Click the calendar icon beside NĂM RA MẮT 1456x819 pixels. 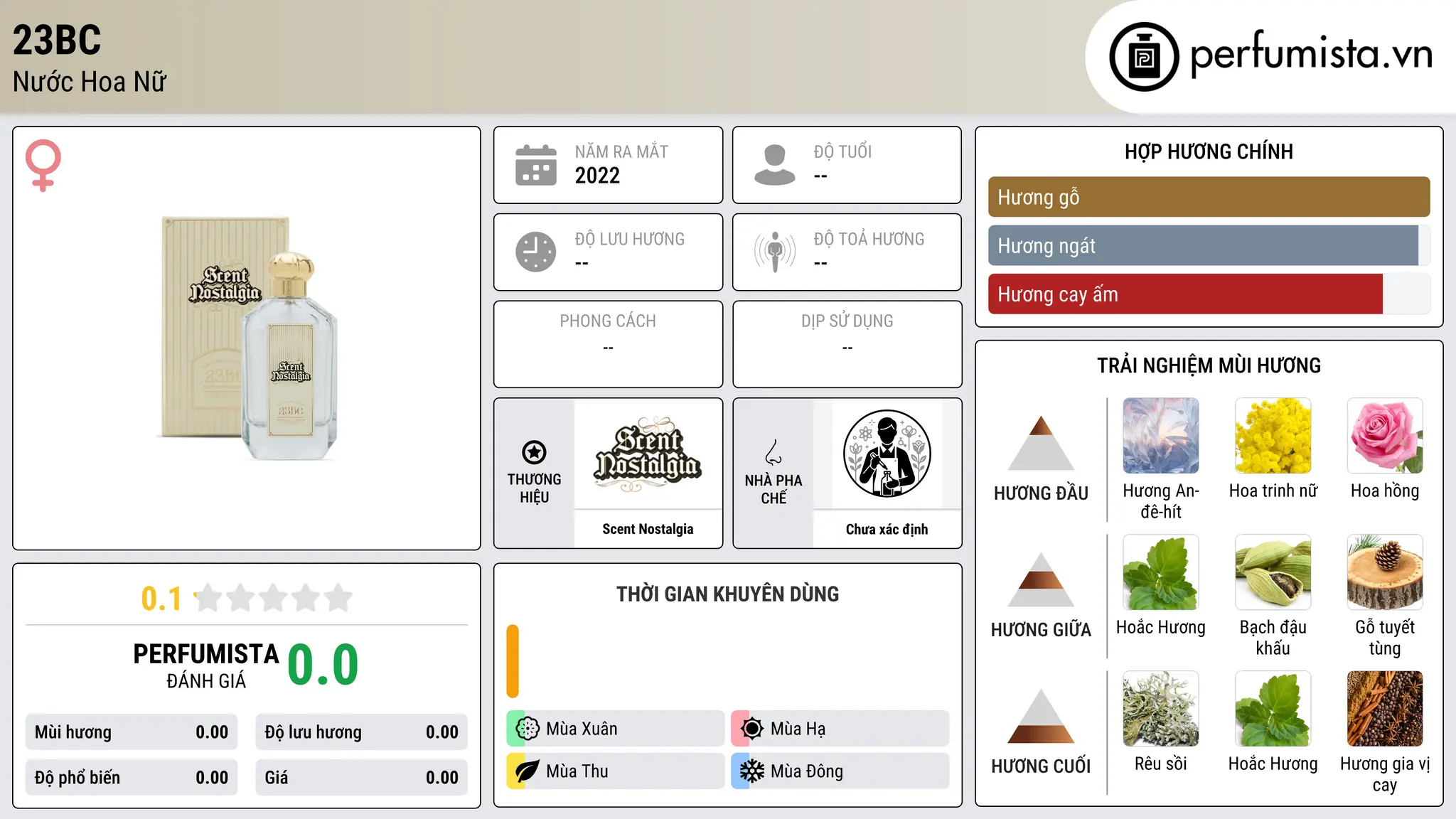(x=536, y=165)
